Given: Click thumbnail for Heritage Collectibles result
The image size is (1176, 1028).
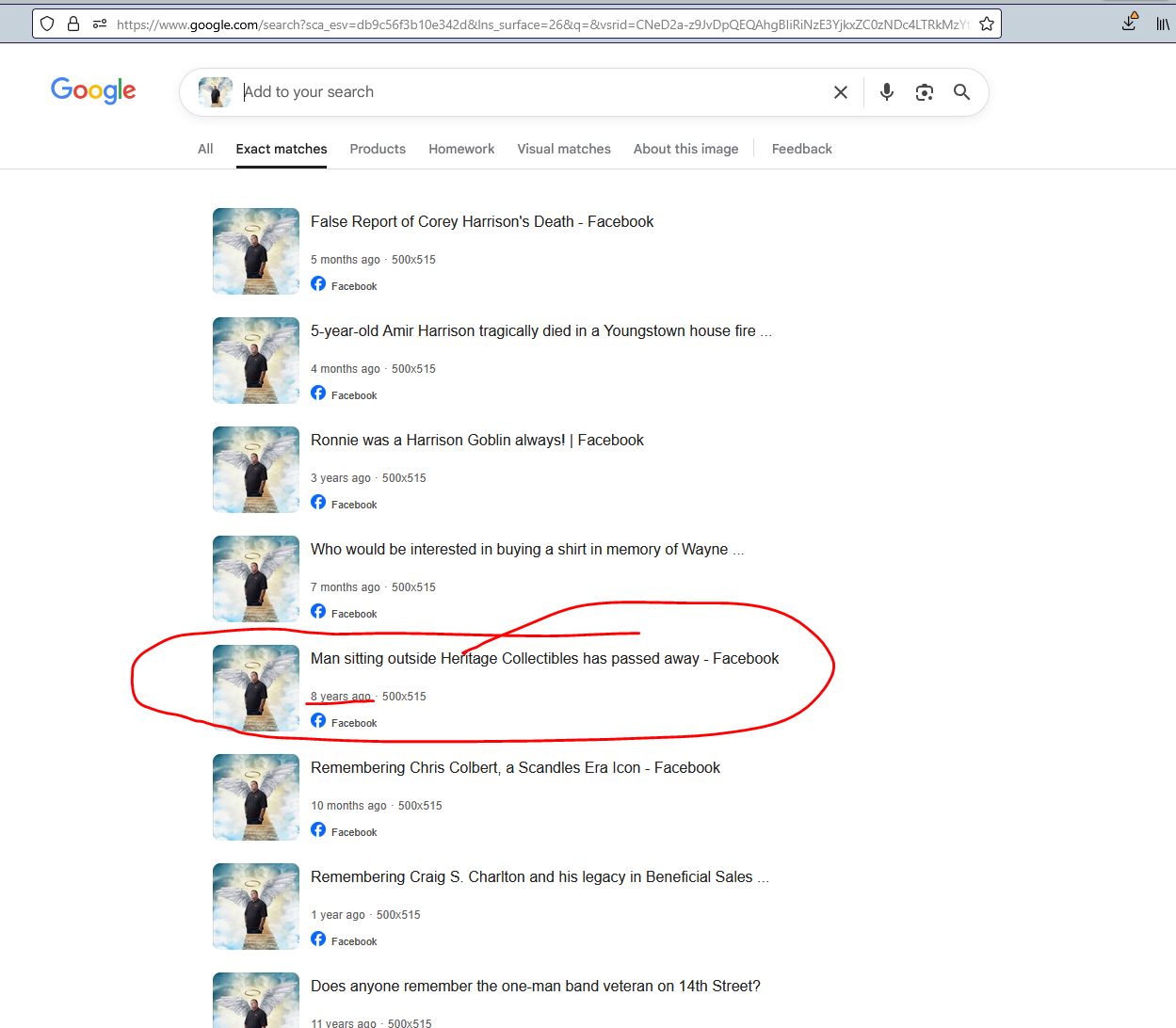Looking at the screenshot, I should point(256,688).
